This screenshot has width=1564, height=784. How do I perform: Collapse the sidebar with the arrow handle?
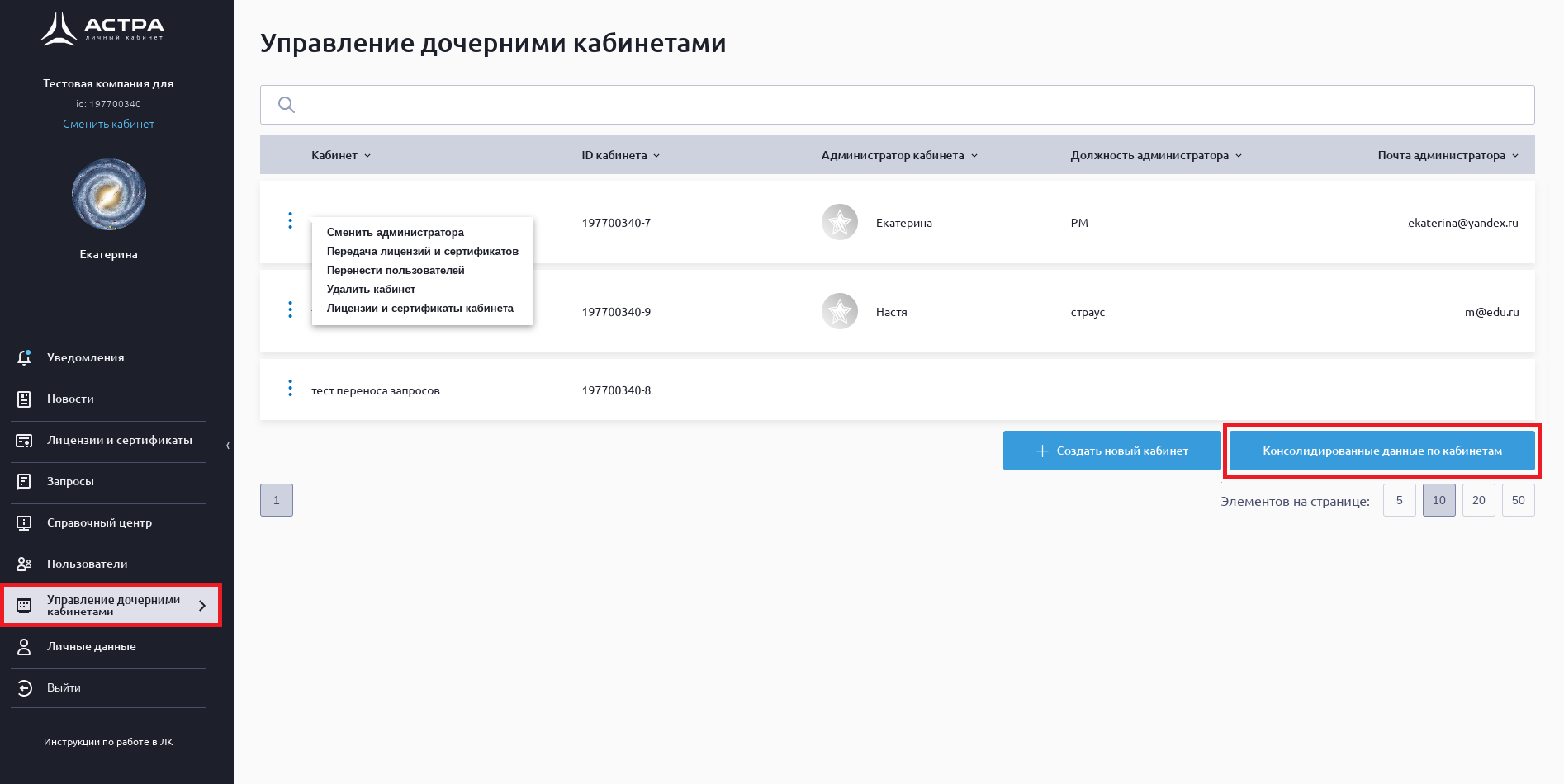(228, 446)
